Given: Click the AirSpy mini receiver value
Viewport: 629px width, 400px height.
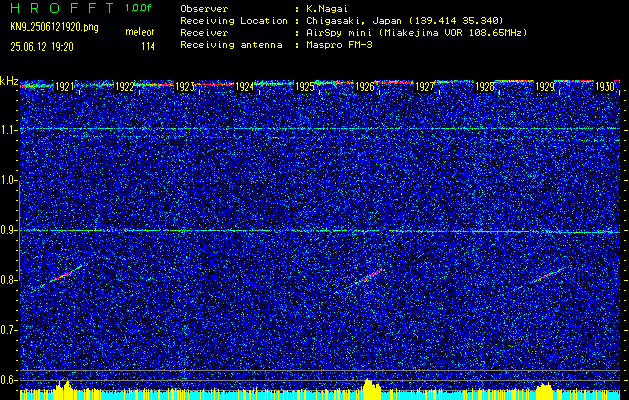Looking at the screenshot, I should tap(416, 33).
